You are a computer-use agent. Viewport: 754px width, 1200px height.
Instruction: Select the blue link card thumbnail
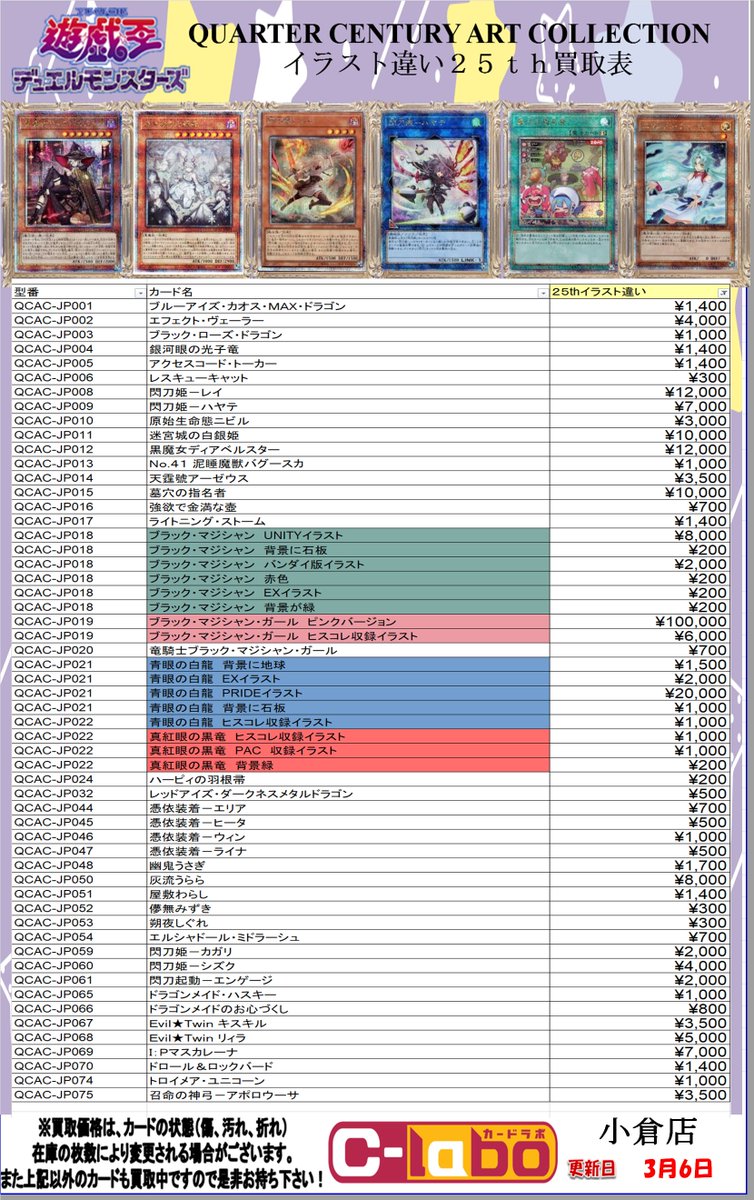coord(436,191)
